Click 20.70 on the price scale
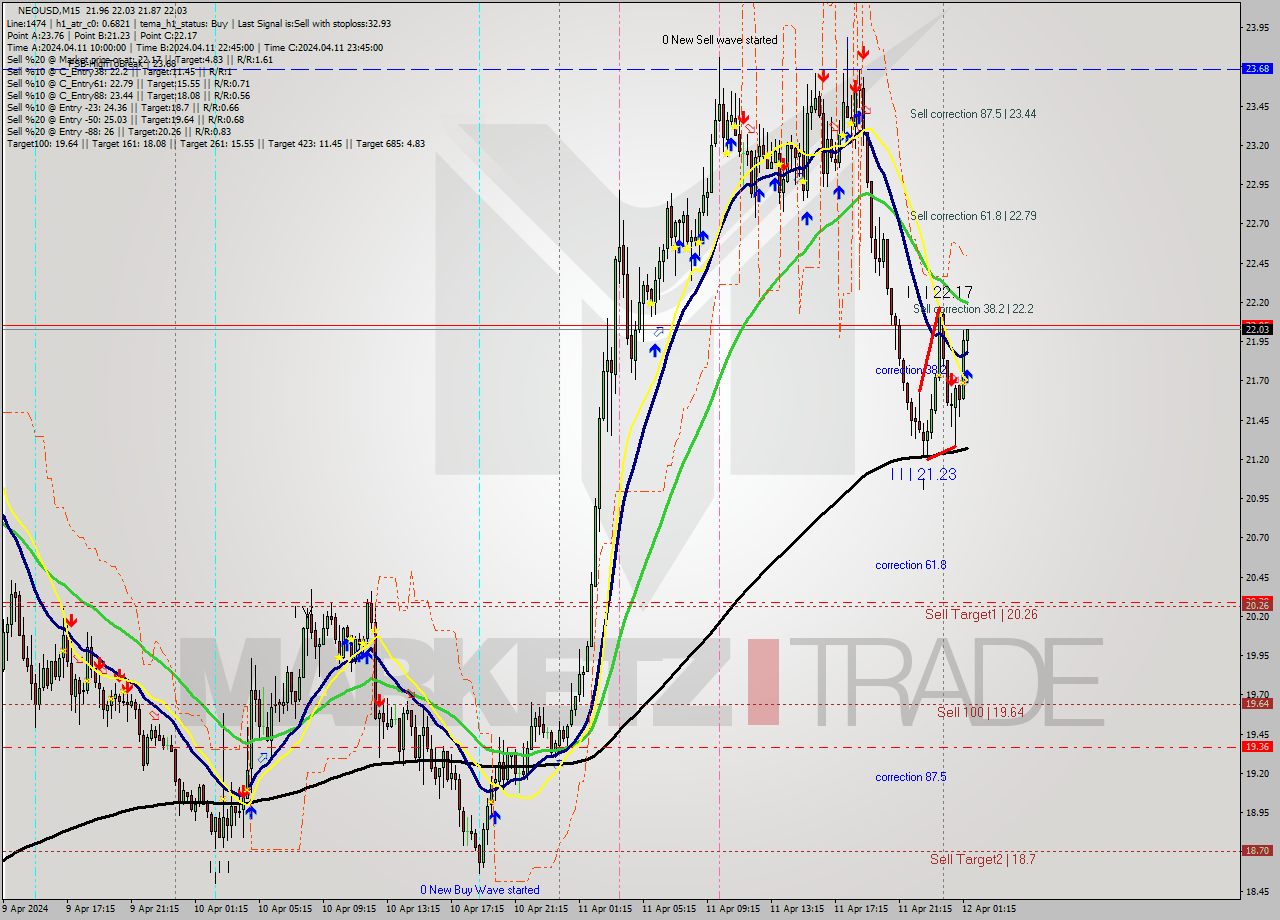The height and width of the screenshot is (920, 1280). coord(1257,537)
